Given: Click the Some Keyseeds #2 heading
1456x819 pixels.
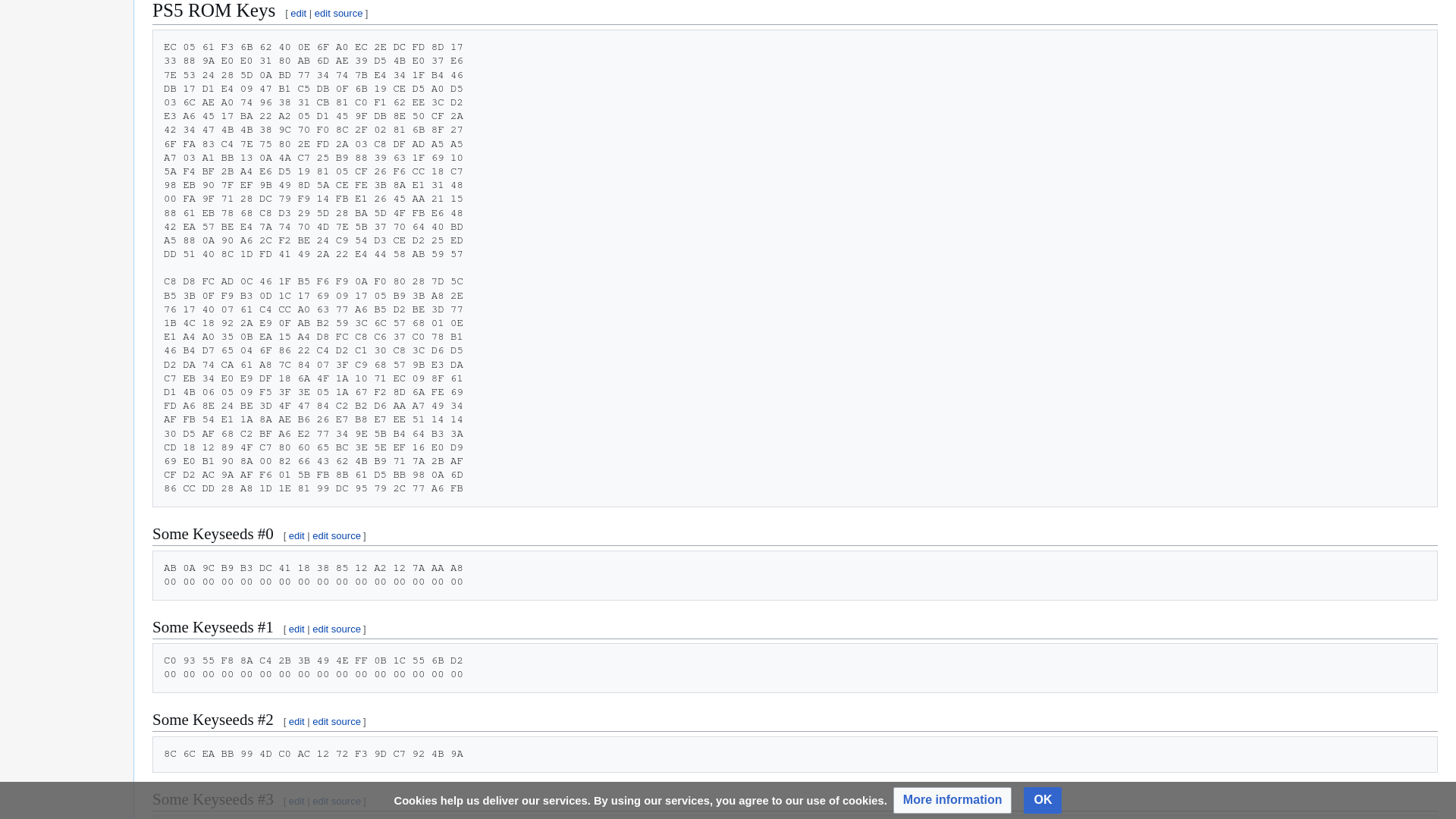Looking at the screenshot, I should point(213,720).
